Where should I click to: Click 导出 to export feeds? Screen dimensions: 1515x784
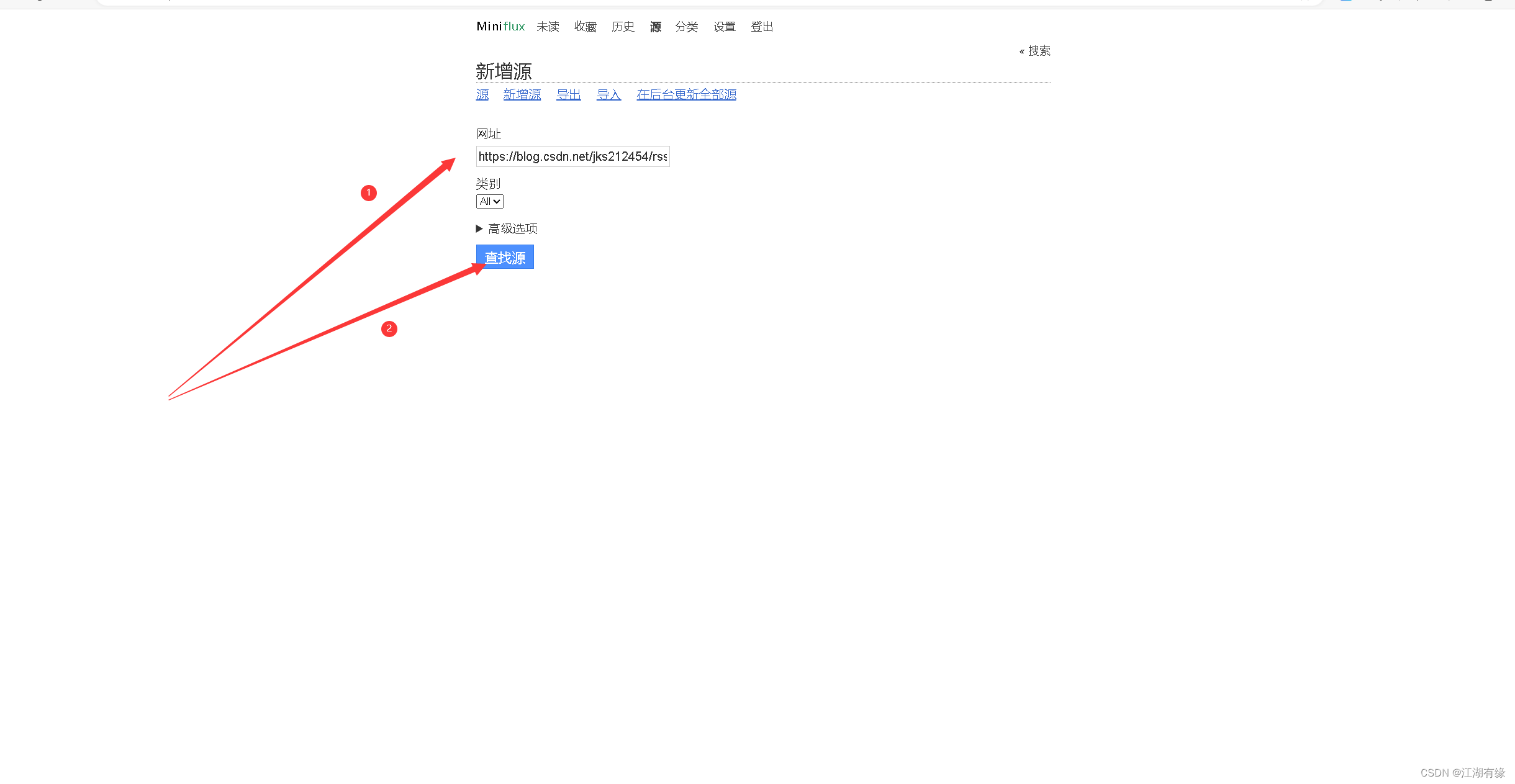pyautogui.click(x=568, y=94)
